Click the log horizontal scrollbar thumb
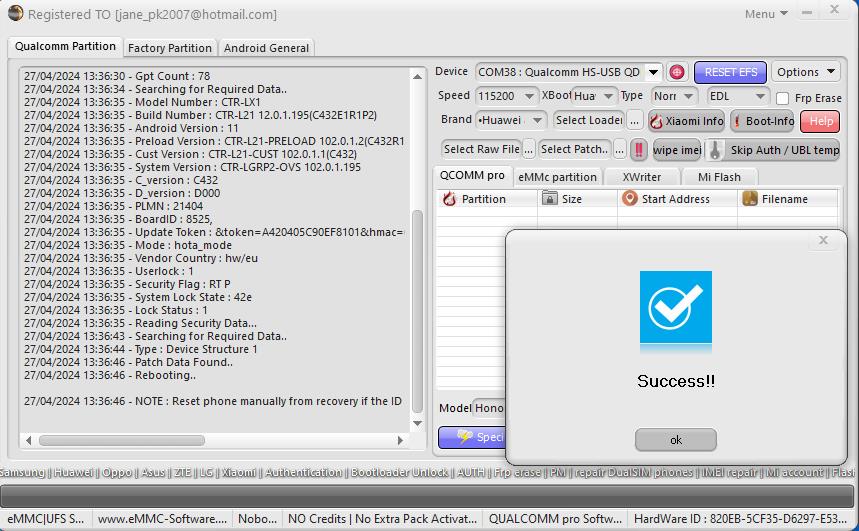 pyautogui.click(x=122, y=440)
